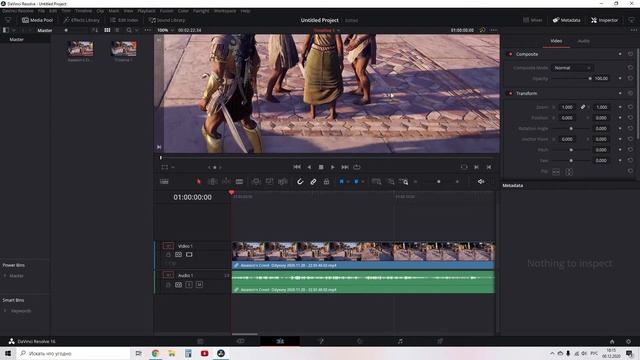Toggle the Composite section enable dot
Image resolution: width=640 pixels, height=360 pixels.
coord(510,54)
